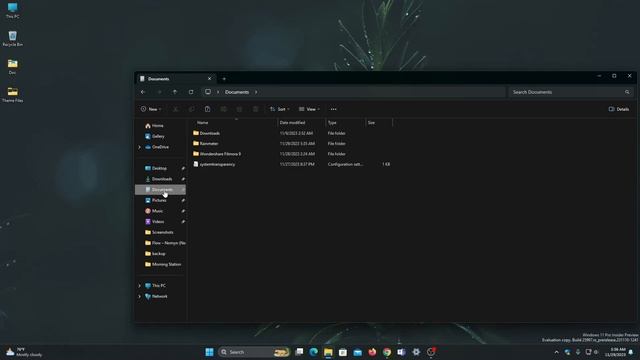Expand the Network tree node
Image resolution: width=640 pixels, height=360 pixels.
pos(140,296)
